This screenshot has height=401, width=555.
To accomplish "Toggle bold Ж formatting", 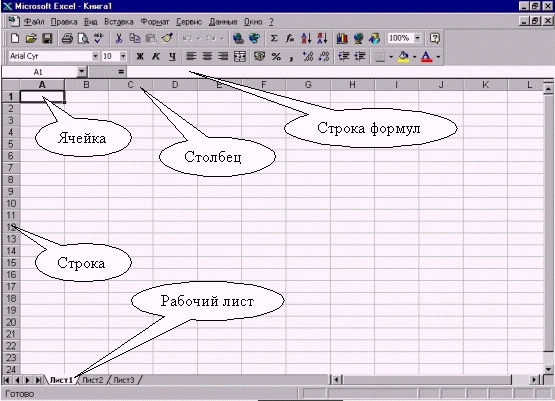I will [x=140, y=56].
